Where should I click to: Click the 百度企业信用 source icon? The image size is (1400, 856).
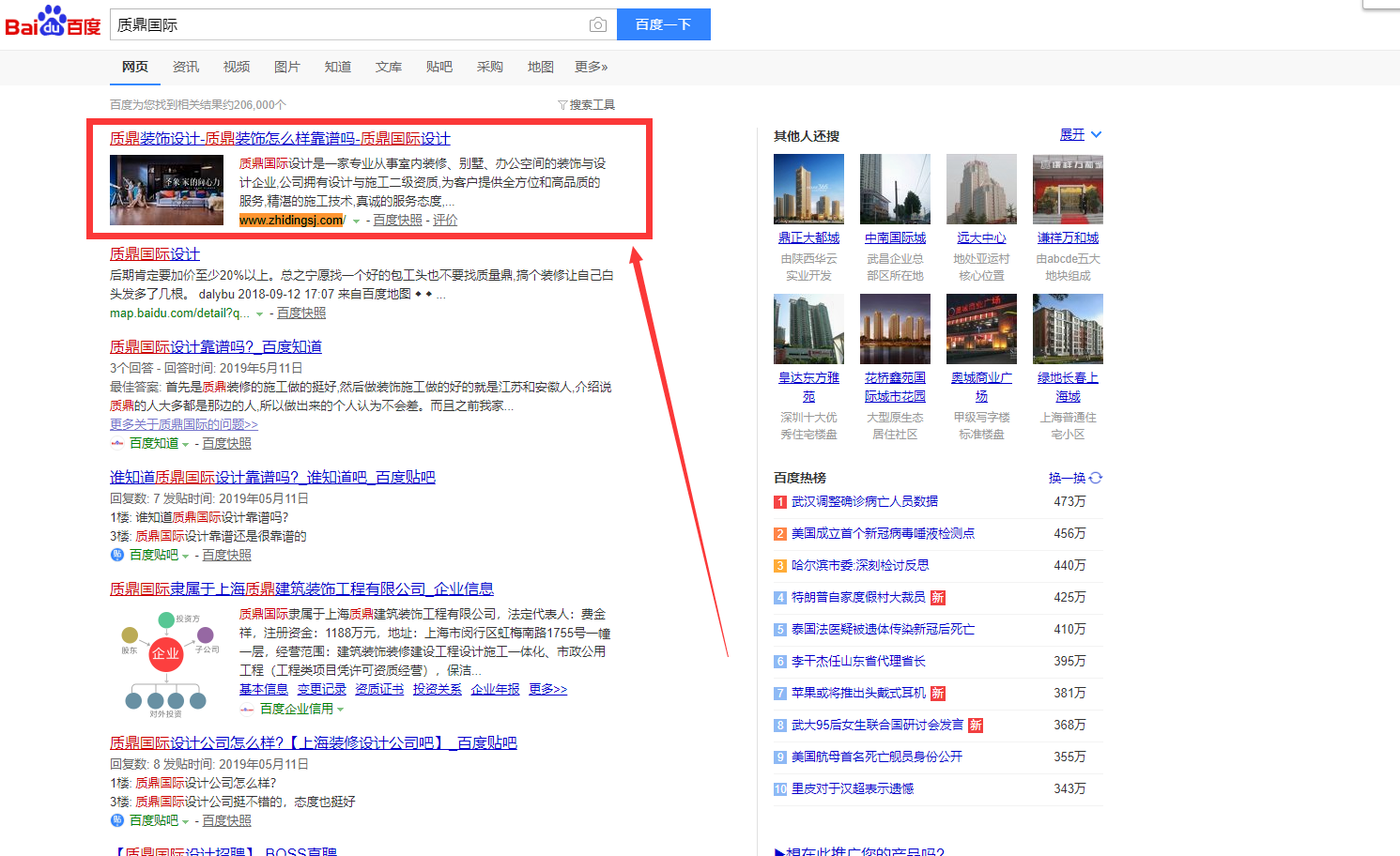coord(247,709)
